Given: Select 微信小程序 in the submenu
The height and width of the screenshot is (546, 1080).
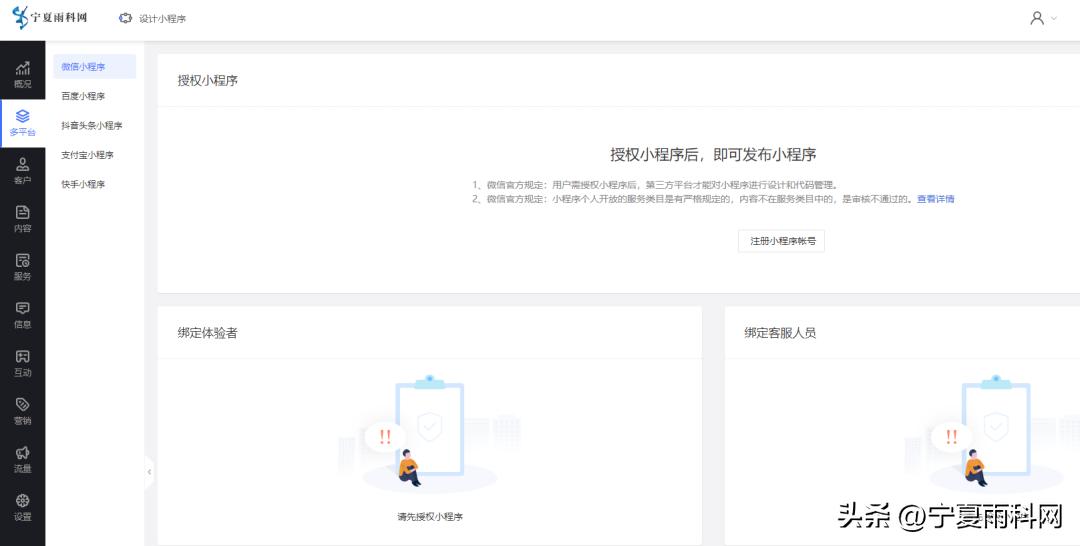Looking at the screenshot, I should [x=84, y=67].
